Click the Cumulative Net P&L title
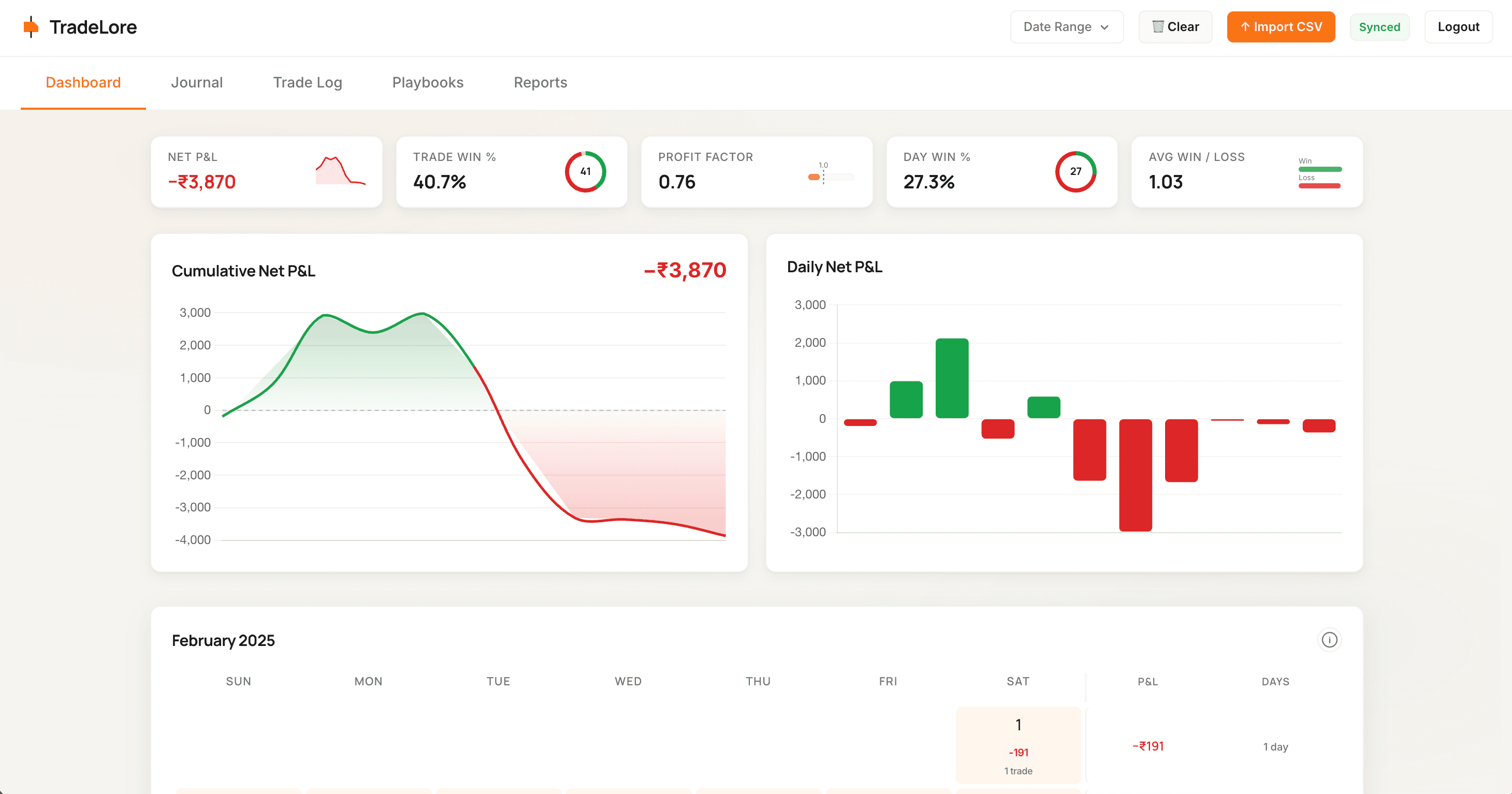Image resolution: width=1512 pixels, height=794 pixels. pyautogui.click(x=243, y=271)
